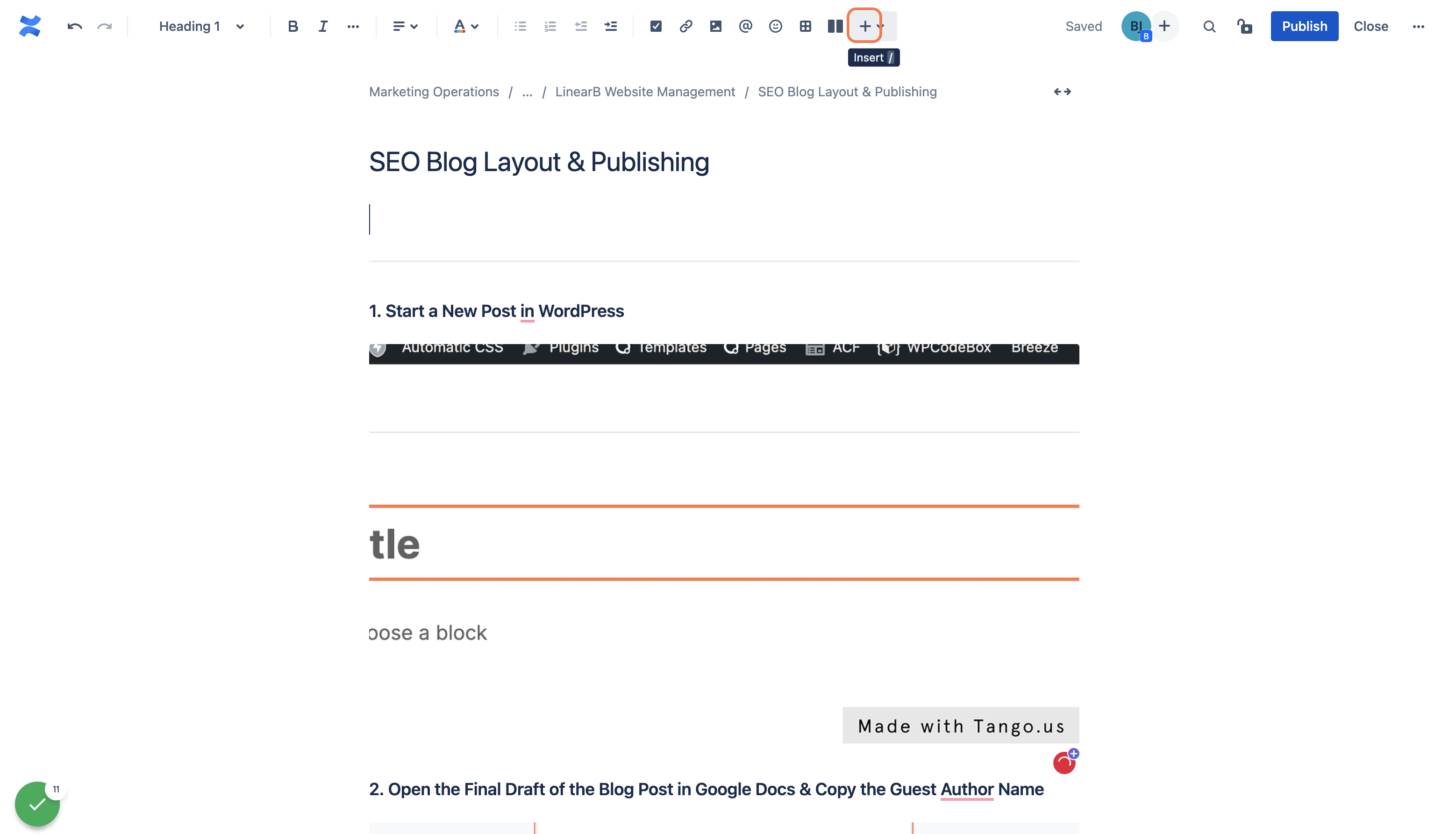Click the page title field
The width and height of the screenshot is (1456, 834).
539,162
